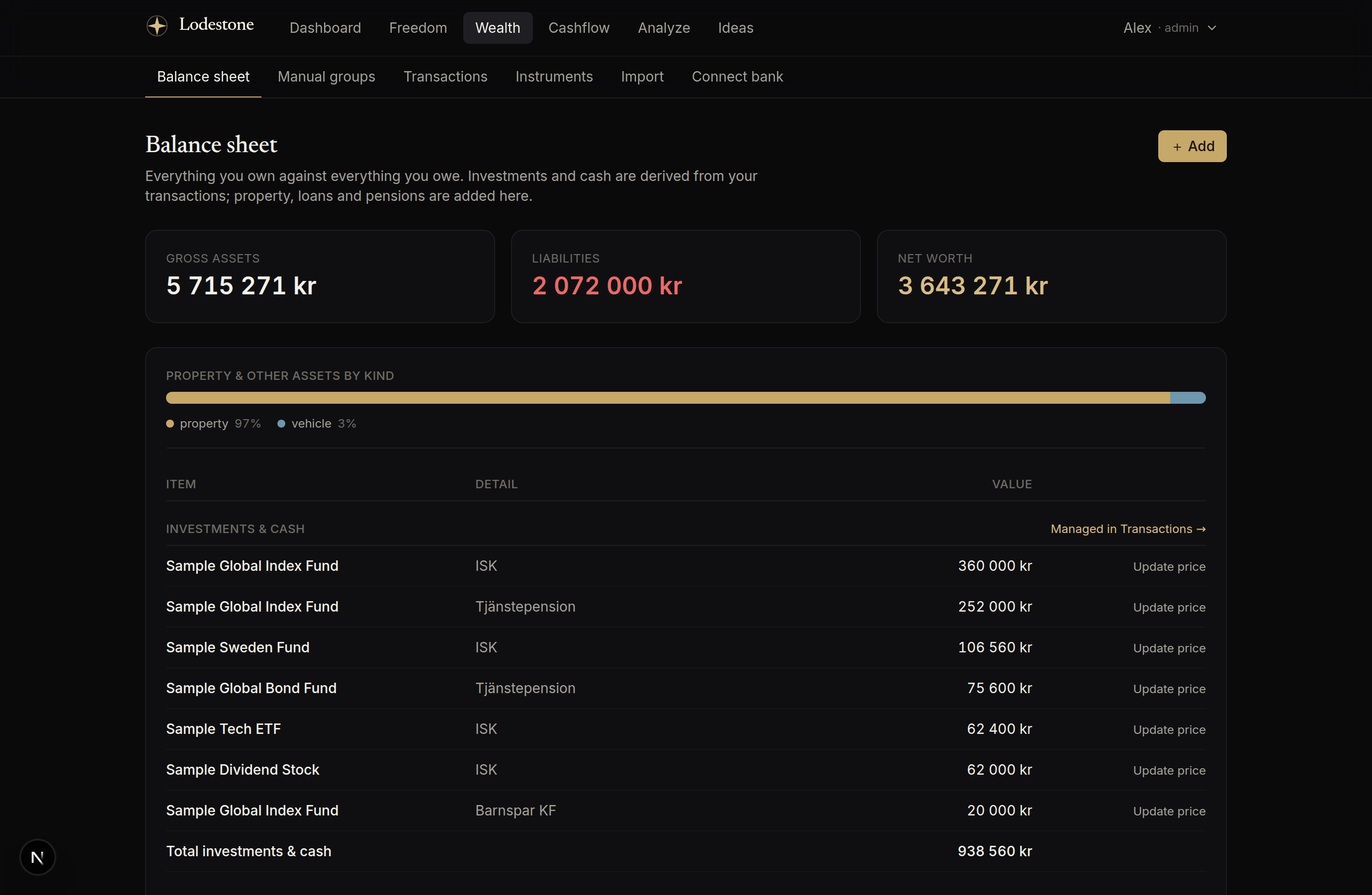Click the VALUE column header

point(1012,484)
